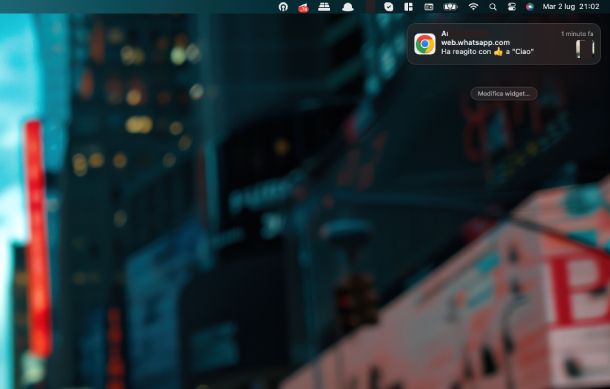Click the red calendar icon in menu bar
This screenshot has width=610, height=389.
click(303, 7)
